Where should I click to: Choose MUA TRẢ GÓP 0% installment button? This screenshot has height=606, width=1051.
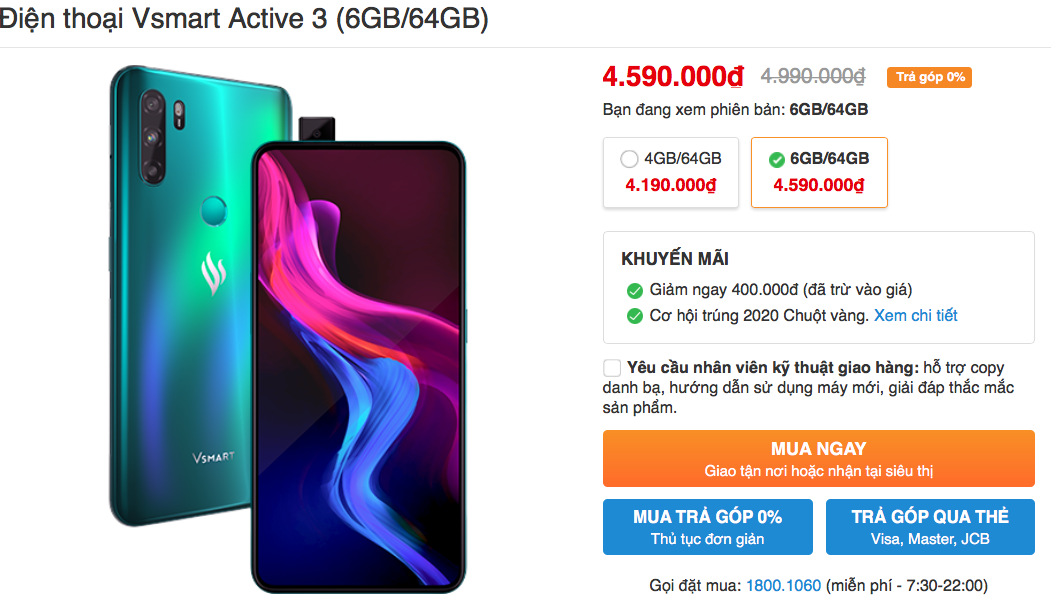[x=707, y=527]
